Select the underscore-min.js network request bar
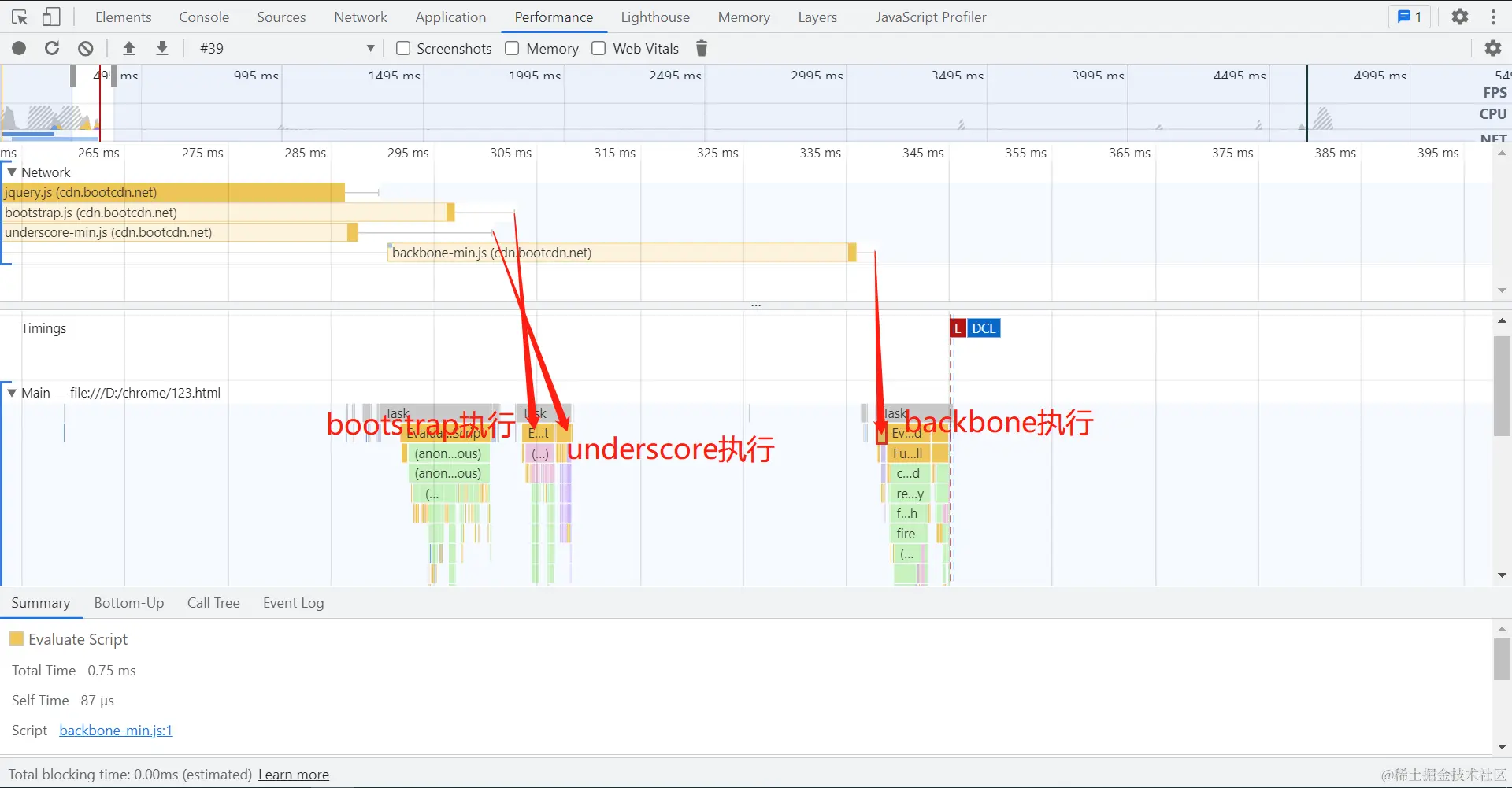Screen dimensions: 1512x788 point(180,232)
